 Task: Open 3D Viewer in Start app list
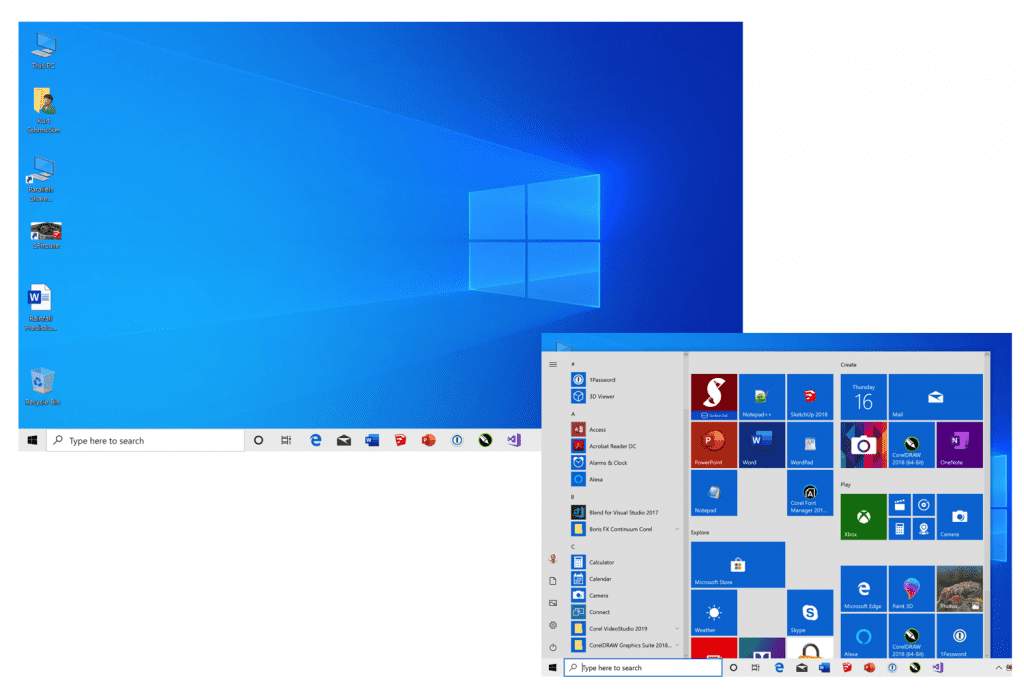tap(626, 396)
